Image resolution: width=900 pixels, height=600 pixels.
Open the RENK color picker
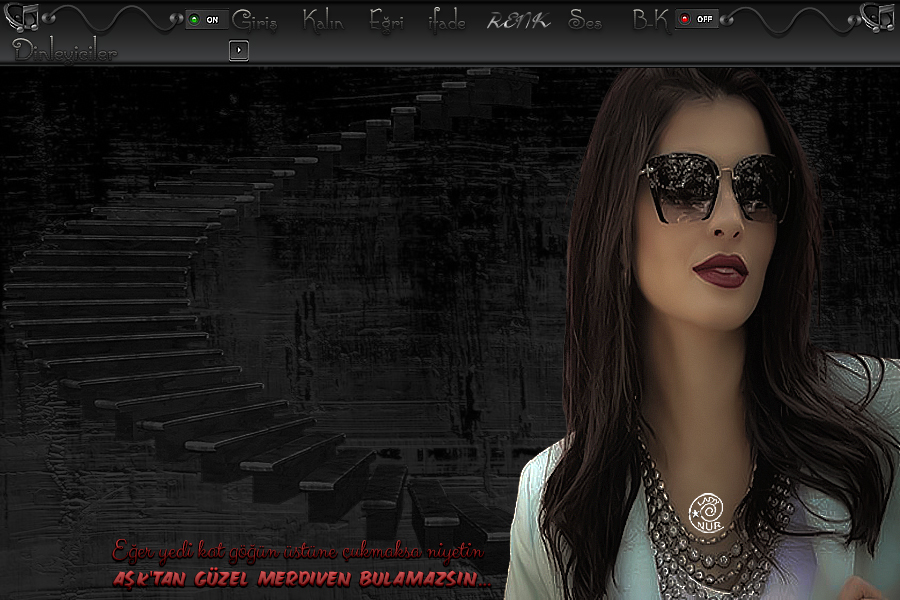click(518, 20)
